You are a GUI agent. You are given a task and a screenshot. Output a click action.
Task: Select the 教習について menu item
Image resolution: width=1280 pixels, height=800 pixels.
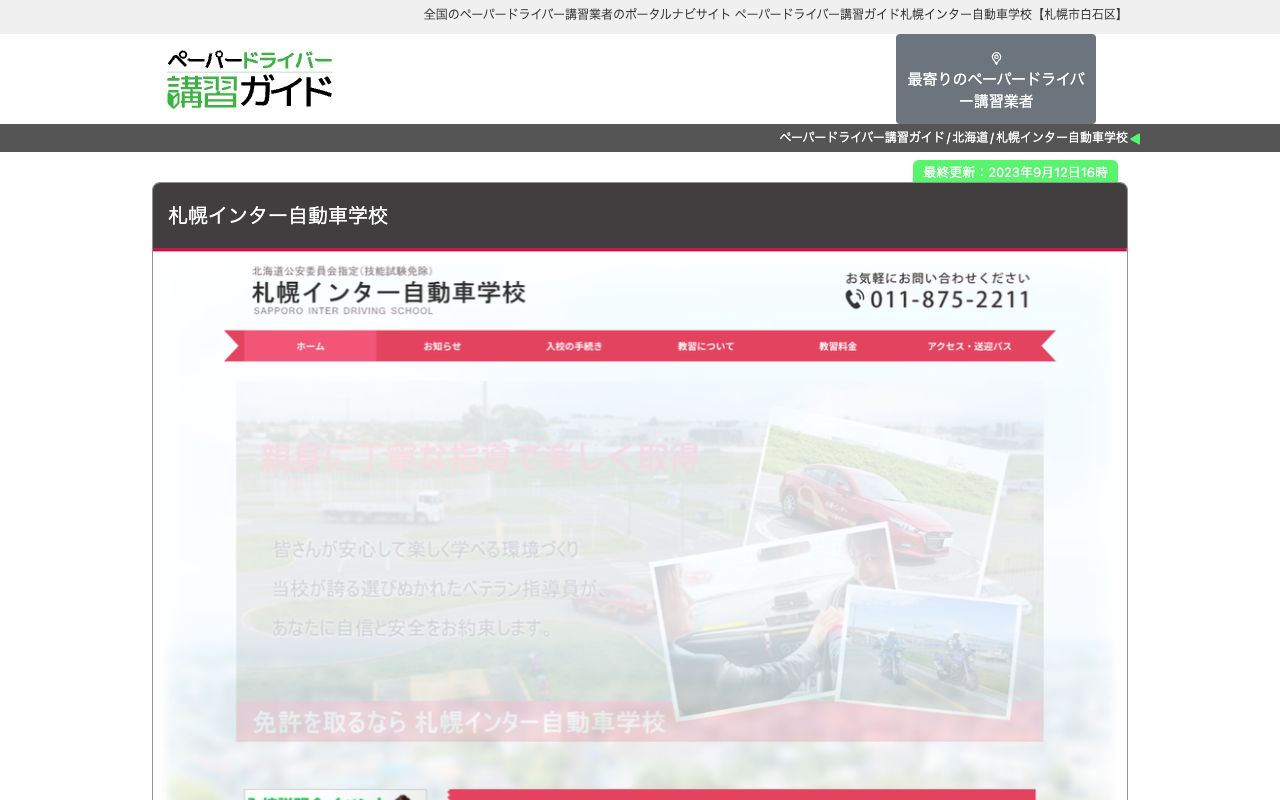[x=704, y=346]
